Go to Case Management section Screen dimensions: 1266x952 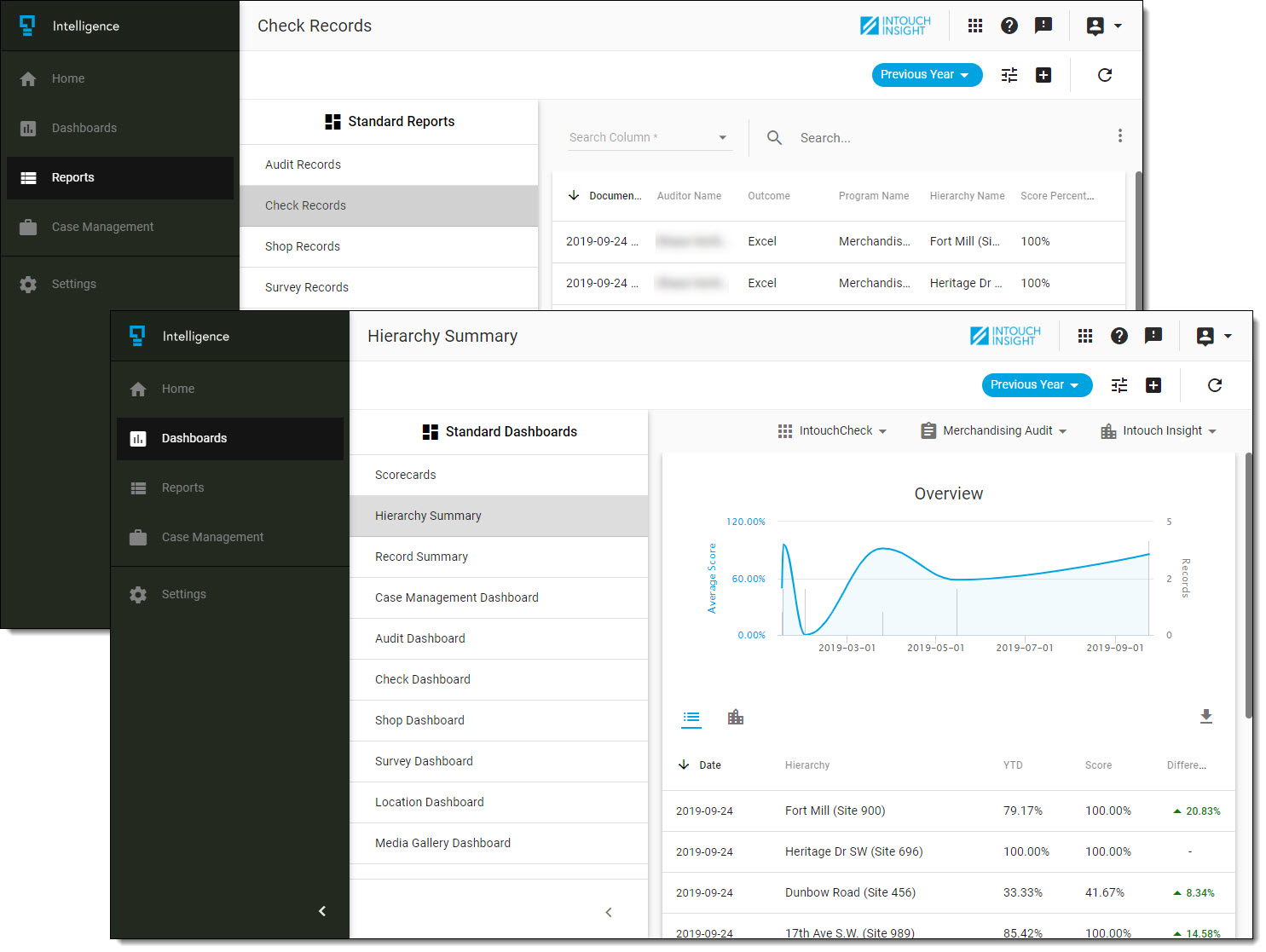(x=211, y=537)
